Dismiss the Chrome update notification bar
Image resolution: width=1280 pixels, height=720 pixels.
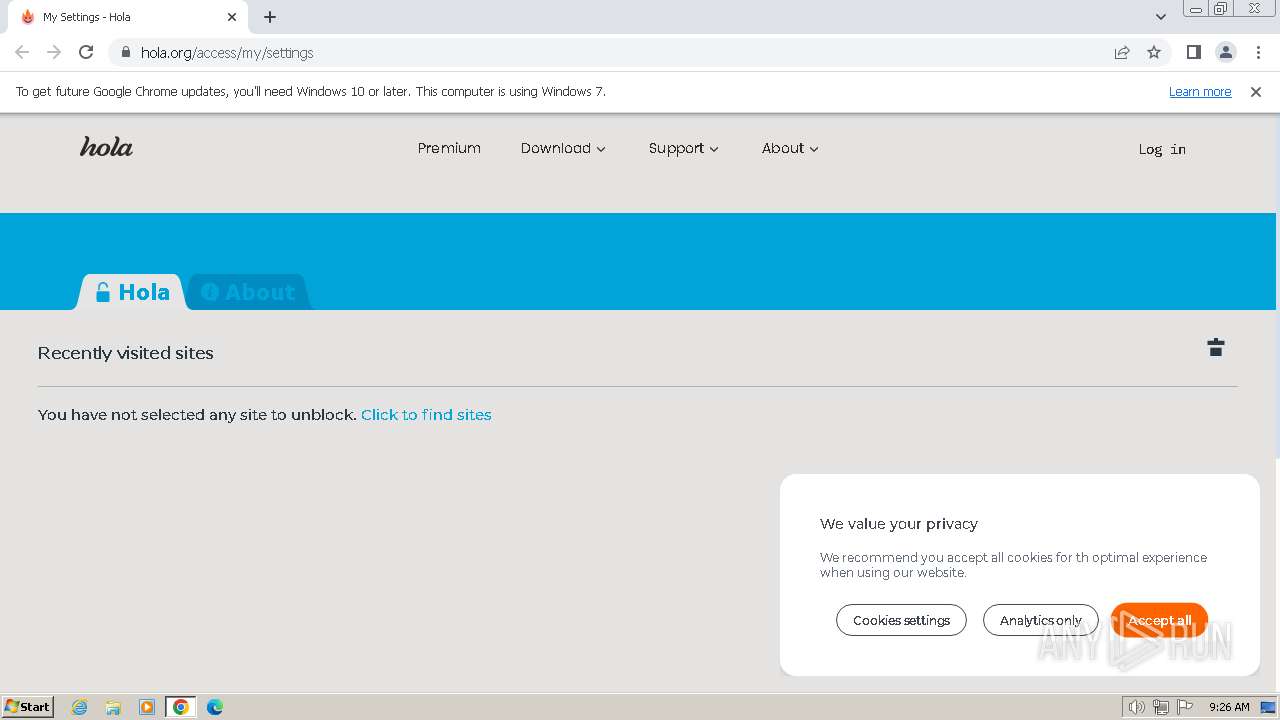pyautogui.click(x=1256, y=91)
